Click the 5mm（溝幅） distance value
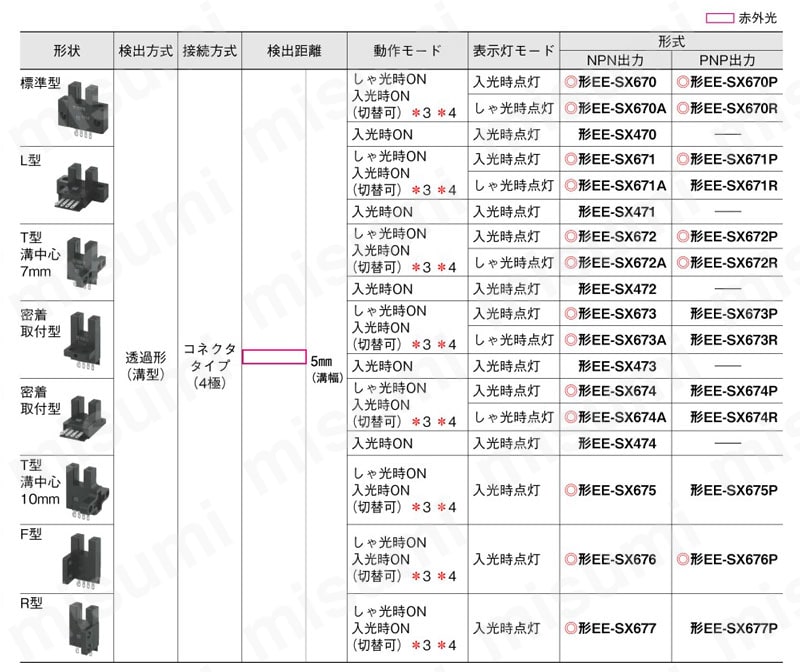 point(327,369)
